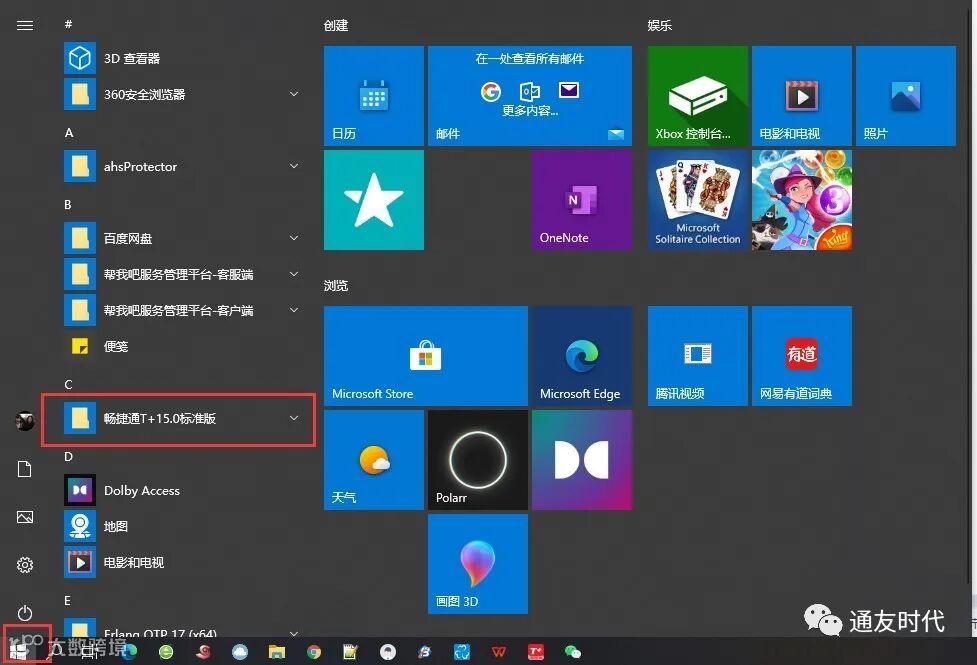Image resolution: width=977 pixels, height=665 pixels.
Task: Open WeChat from the taskbar
Action: click(573, 652)
